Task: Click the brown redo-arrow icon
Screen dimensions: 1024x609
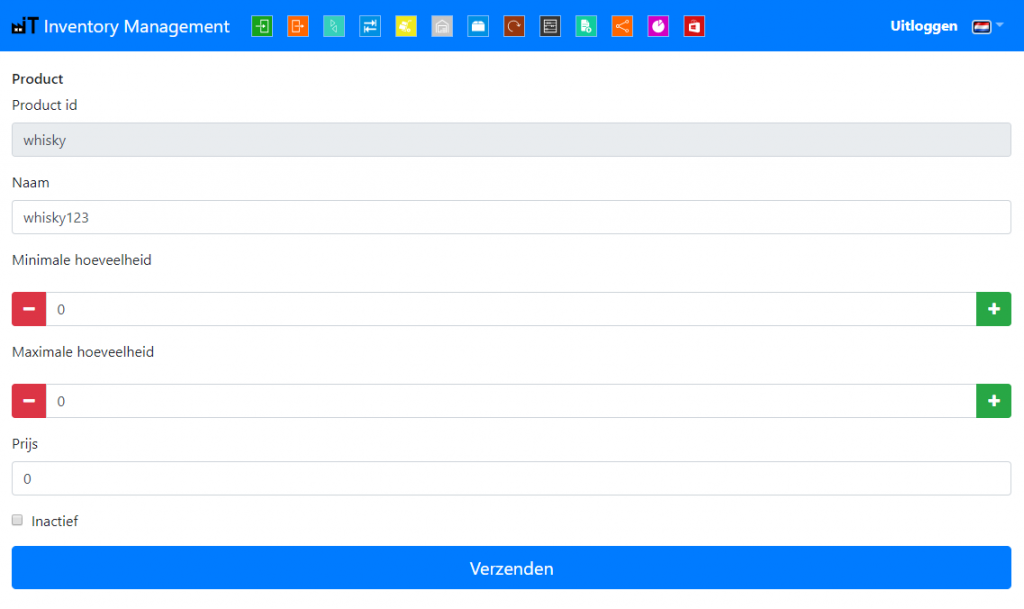Action: pos(514,26)
